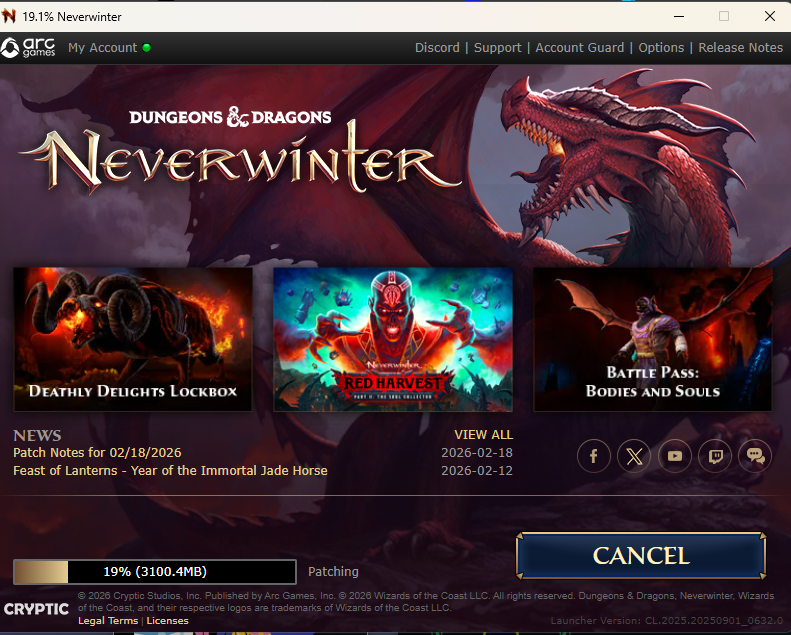
Task: Open the Facebook social icon
Action: point(594,456)
